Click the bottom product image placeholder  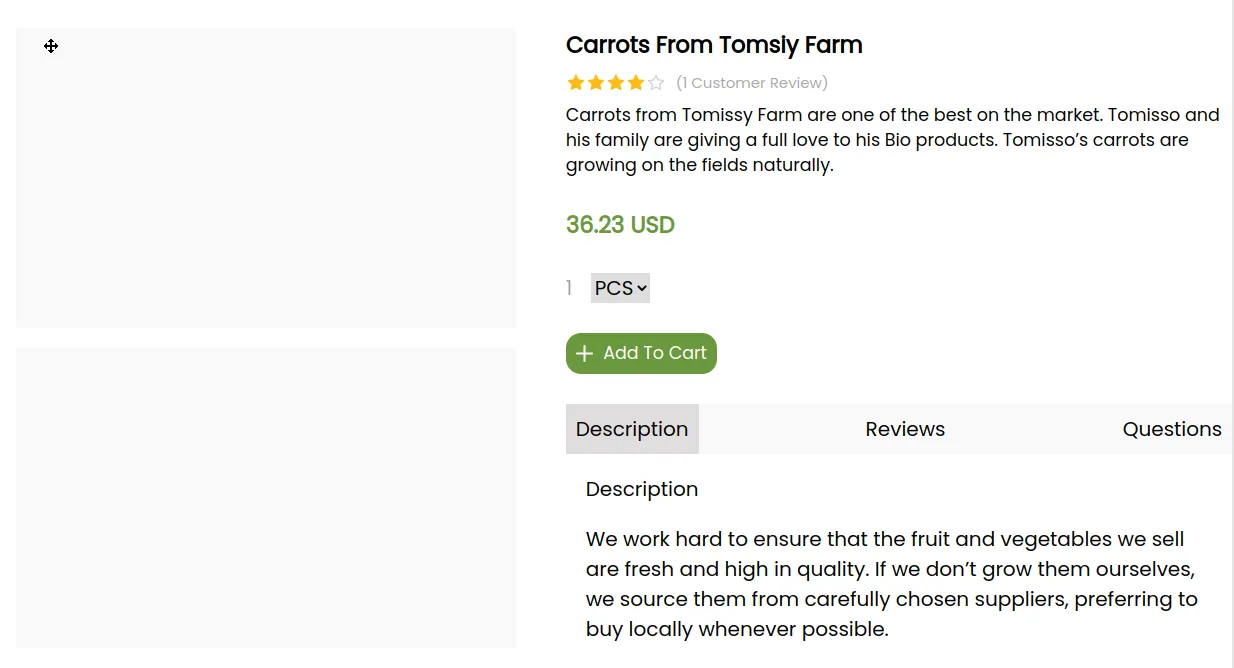(x=266, y=498)
